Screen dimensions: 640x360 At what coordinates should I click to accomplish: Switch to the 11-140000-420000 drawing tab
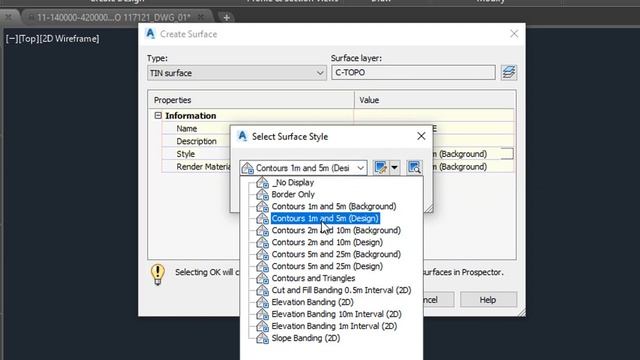coord(113,18)
